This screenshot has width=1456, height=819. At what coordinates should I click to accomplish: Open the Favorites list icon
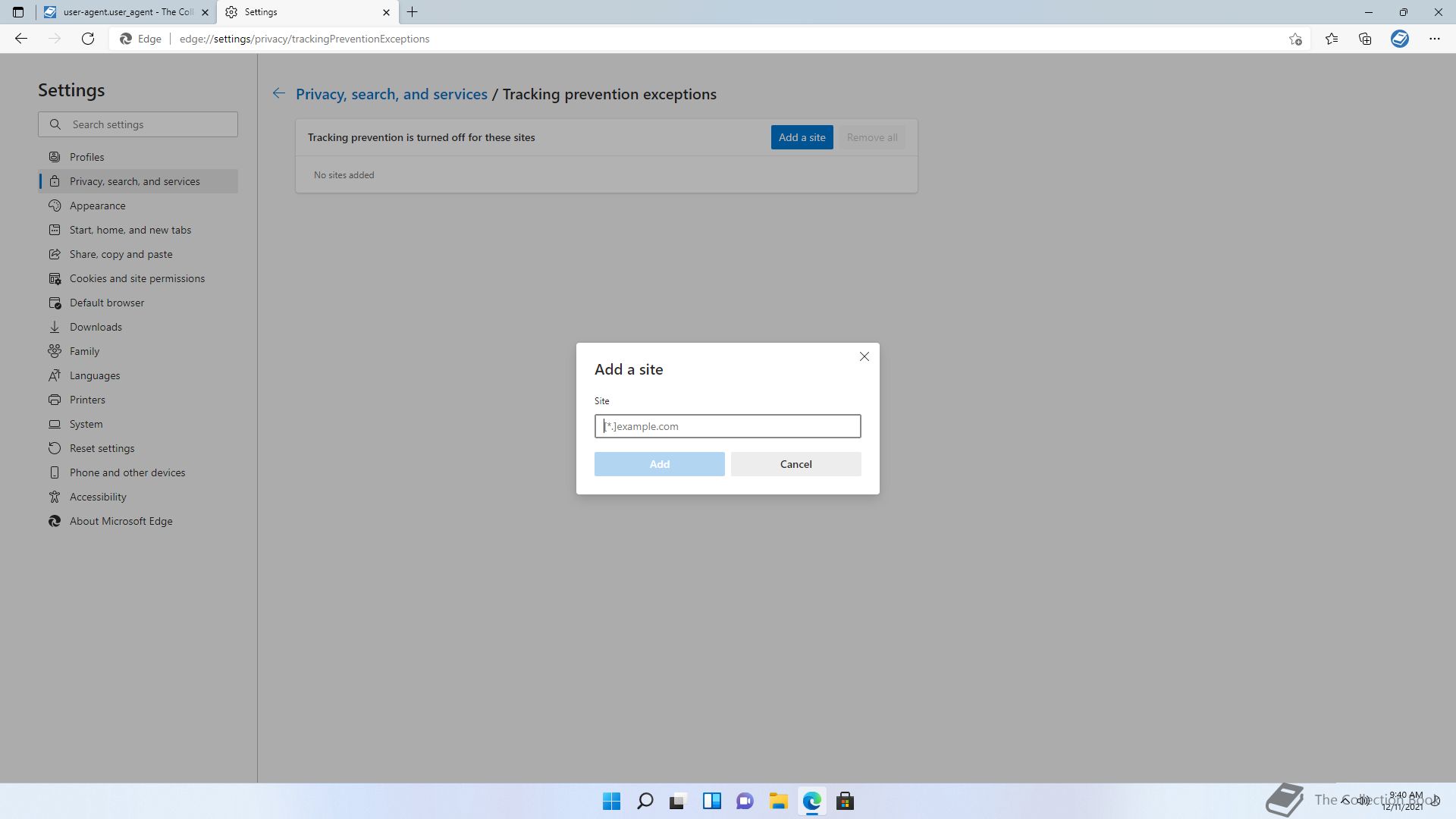pos(1332,39)
